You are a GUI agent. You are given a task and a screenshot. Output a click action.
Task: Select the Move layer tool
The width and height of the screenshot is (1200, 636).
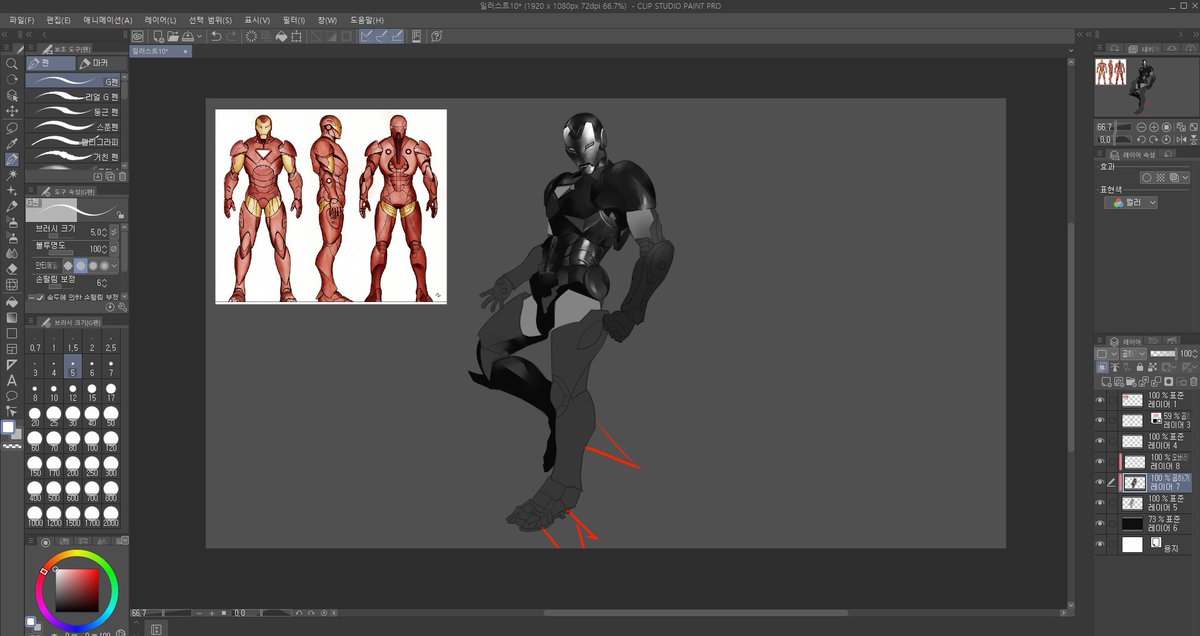tap(12, 111)
